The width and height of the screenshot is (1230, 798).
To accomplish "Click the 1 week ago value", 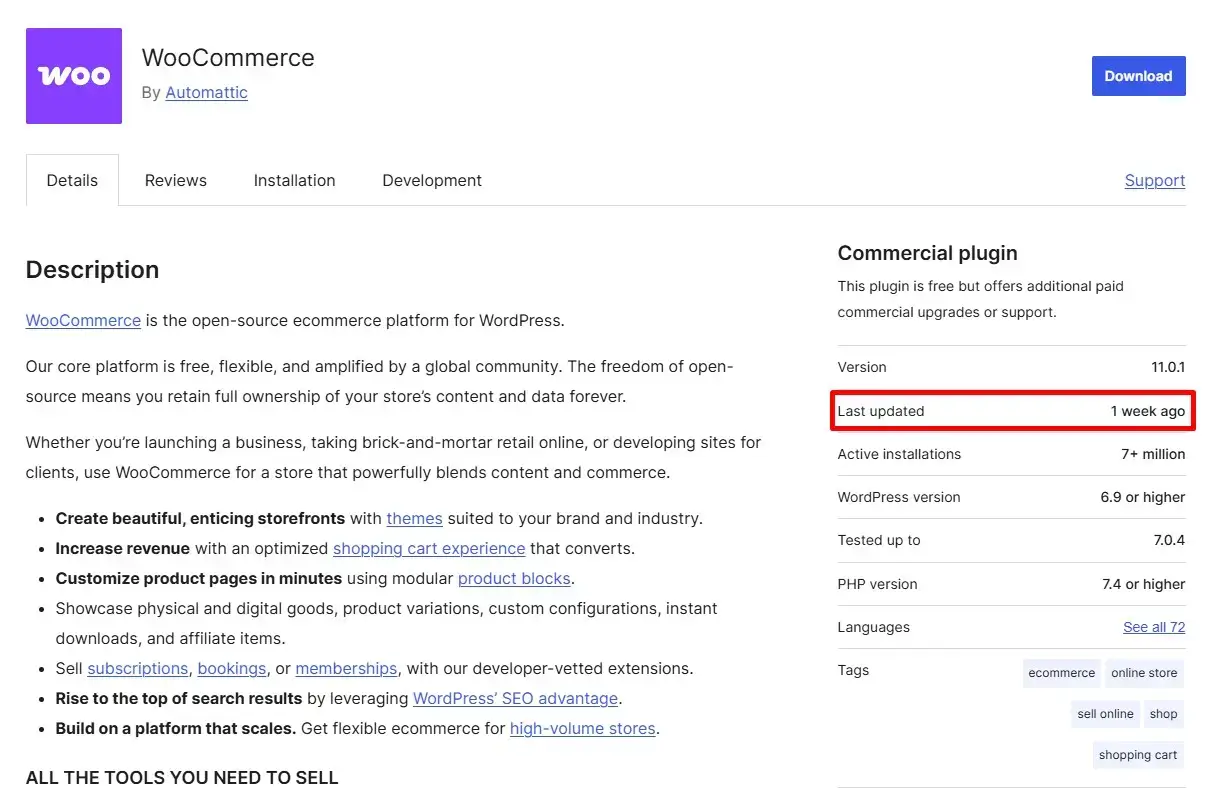I will coord(1148,411).
